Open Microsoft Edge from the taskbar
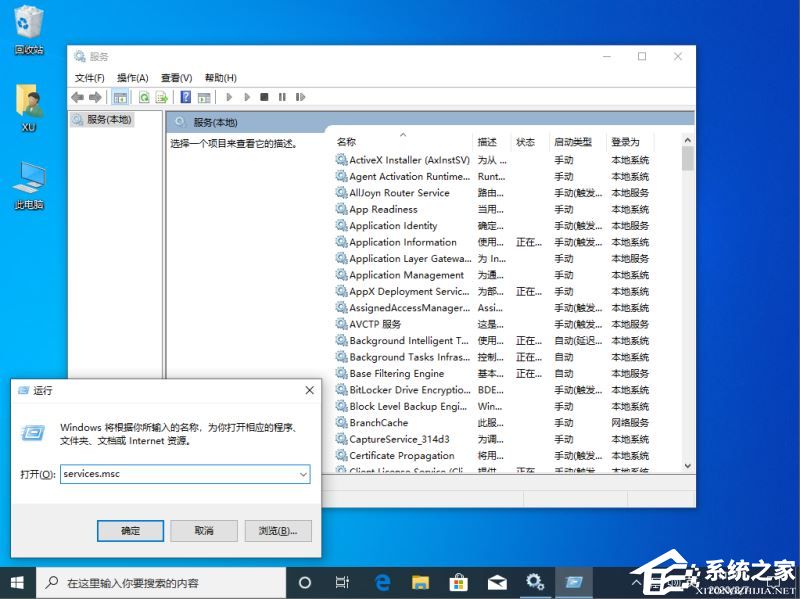800x599 pixels. click(382, 582)
